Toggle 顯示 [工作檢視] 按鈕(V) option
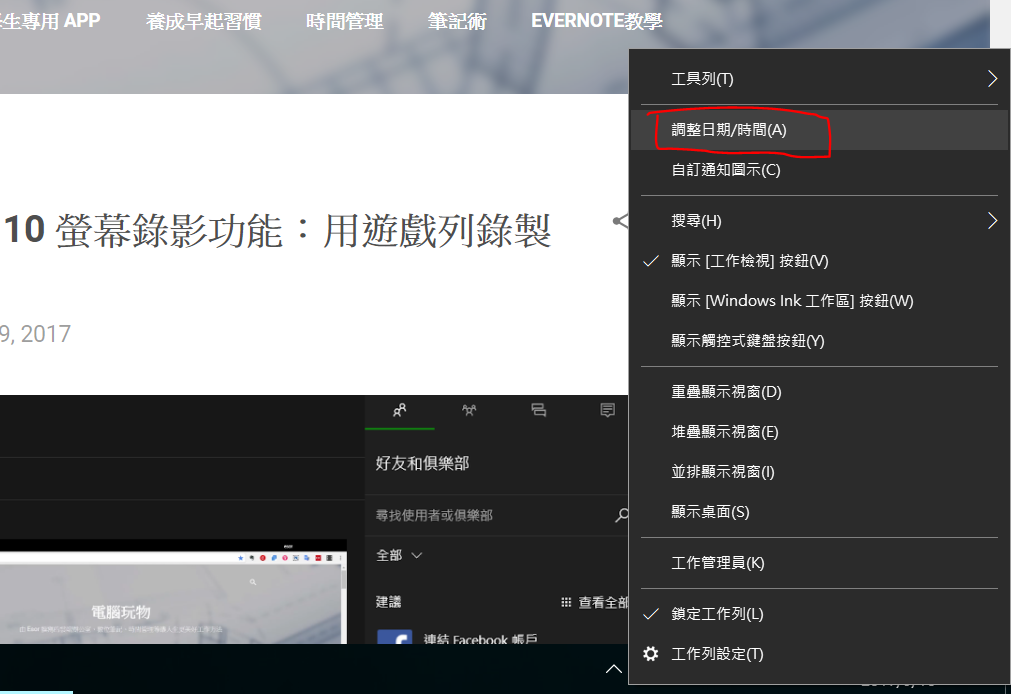The height and width of the screenshot is (694, 1011). (x=819, y=261)
